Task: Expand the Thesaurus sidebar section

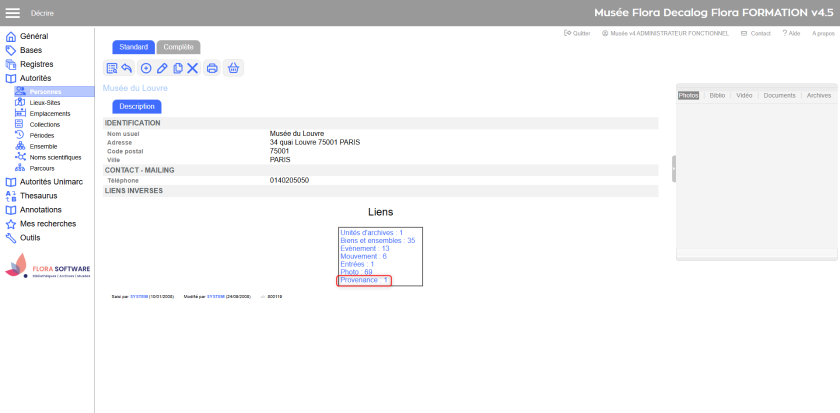Action: [38, 196]
